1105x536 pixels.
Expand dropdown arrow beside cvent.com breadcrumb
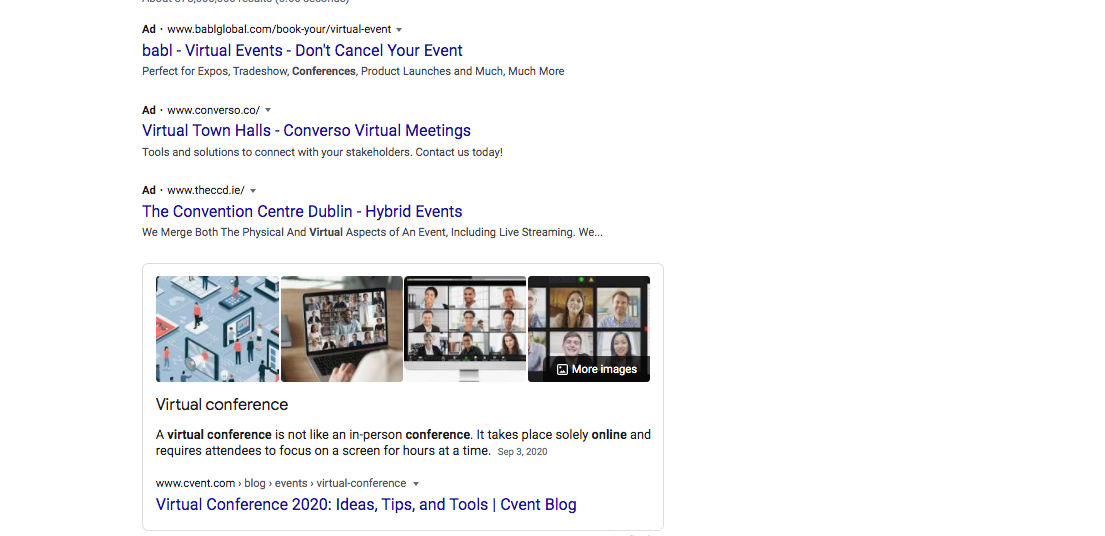[416, 484]
